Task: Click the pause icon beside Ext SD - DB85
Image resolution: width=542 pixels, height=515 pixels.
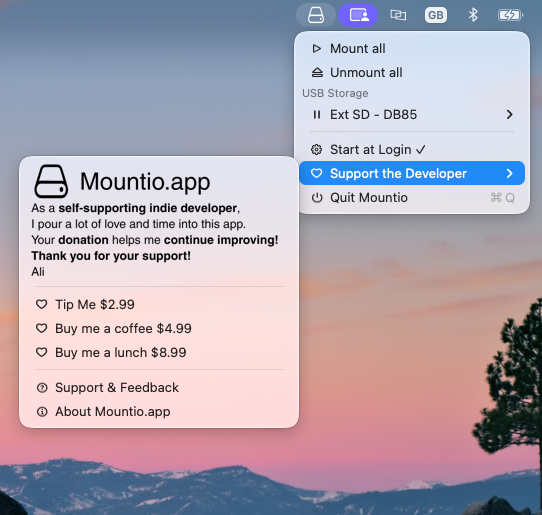Action: [317, 114]
